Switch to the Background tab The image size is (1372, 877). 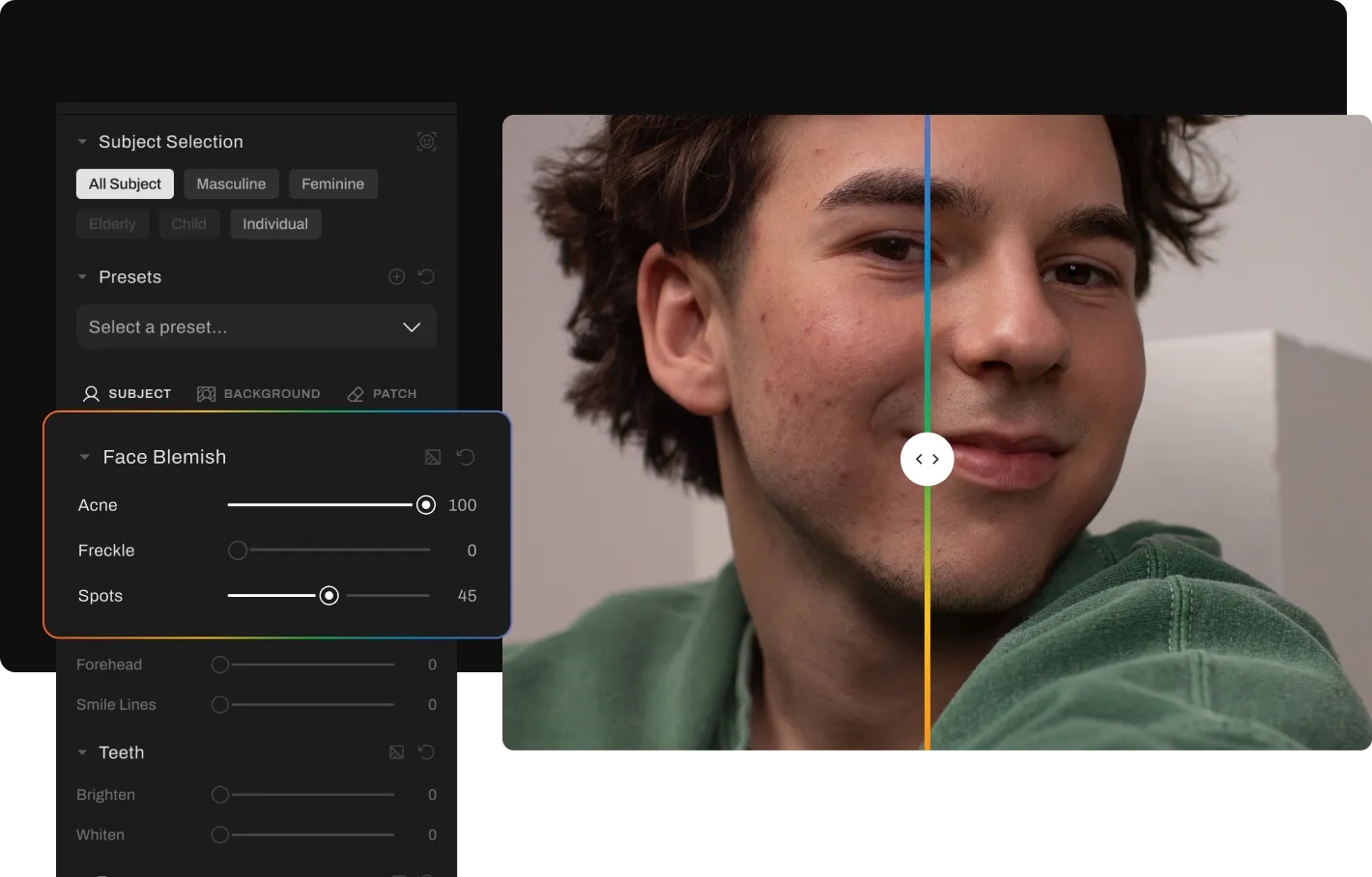pyautogui.click(x=258, y=394)
